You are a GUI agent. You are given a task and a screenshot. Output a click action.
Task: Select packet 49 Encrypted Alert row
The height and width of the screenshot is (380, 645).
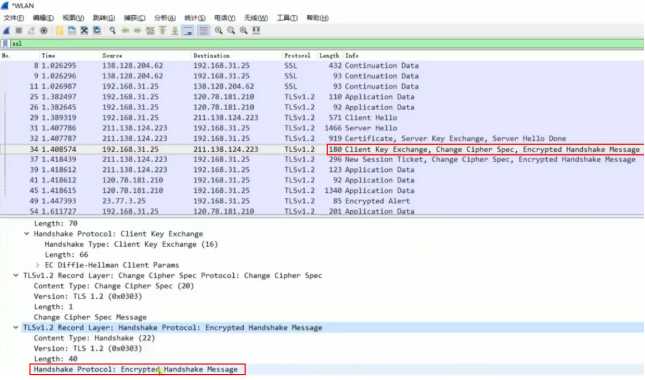(x=322, y=201)
